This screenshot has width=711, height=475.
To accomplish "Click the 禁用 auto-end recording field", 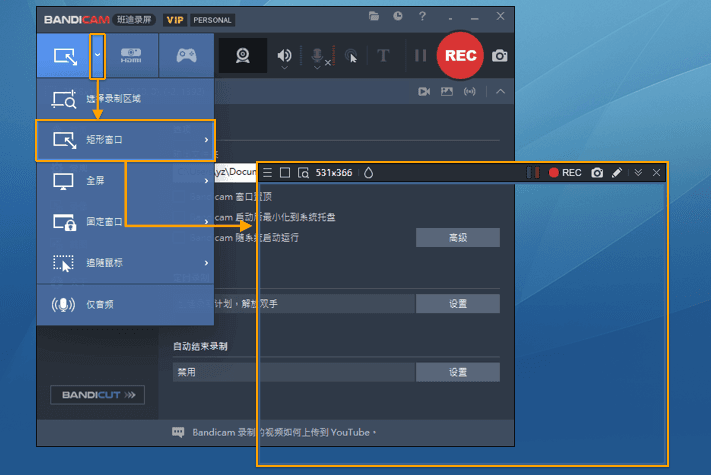I will [293, 372].
